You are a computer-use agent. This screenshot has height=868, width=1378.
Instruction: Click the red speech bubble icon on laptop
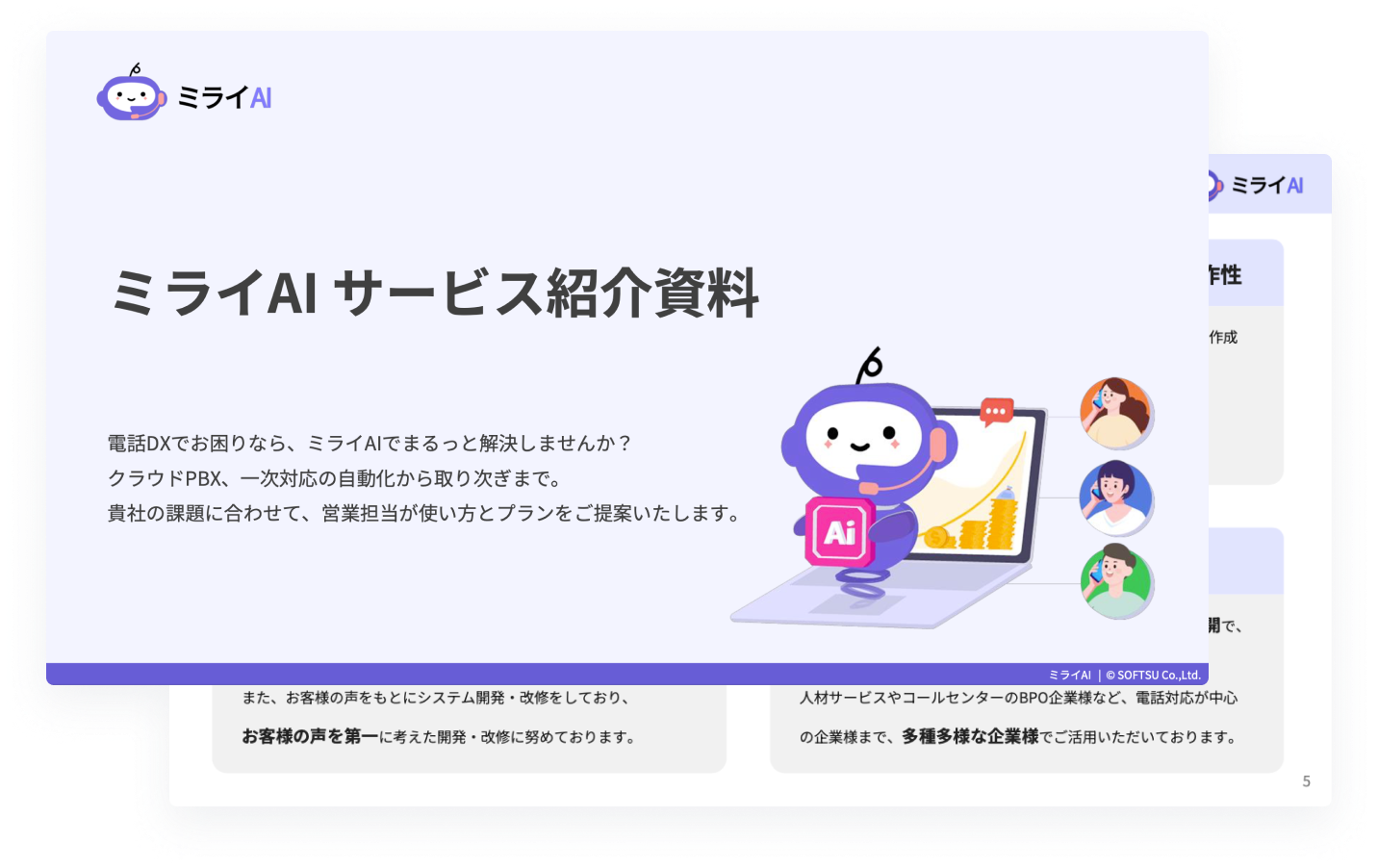[997, 412]
